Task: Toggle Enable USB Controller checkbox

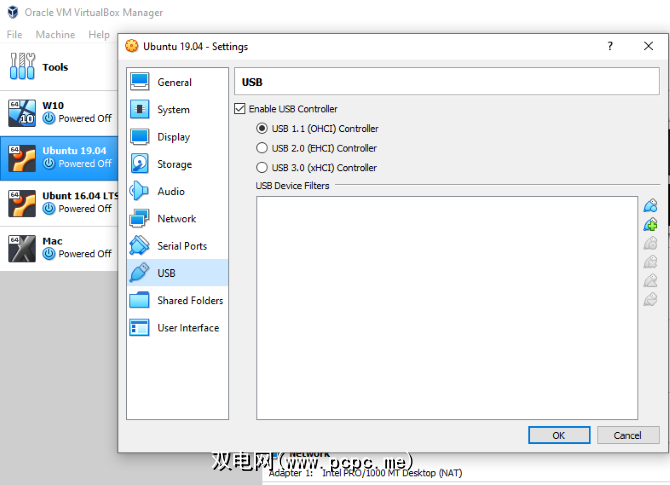Action: (x=240, y=109)
